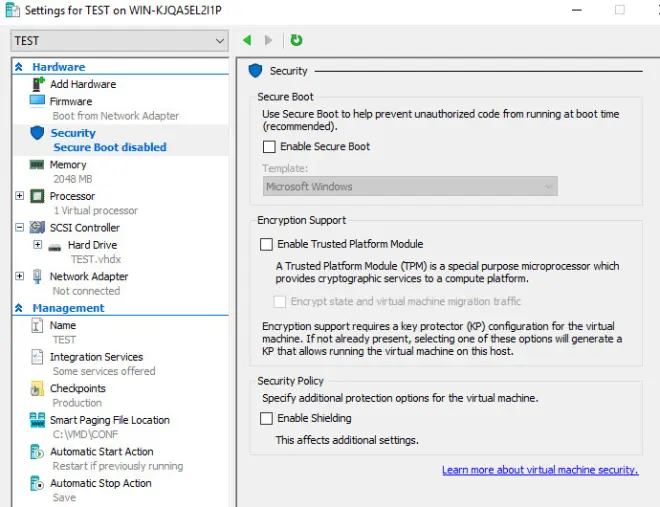Click the green back arrow icon
Viewport: 660px width, 507px height.
247,40
